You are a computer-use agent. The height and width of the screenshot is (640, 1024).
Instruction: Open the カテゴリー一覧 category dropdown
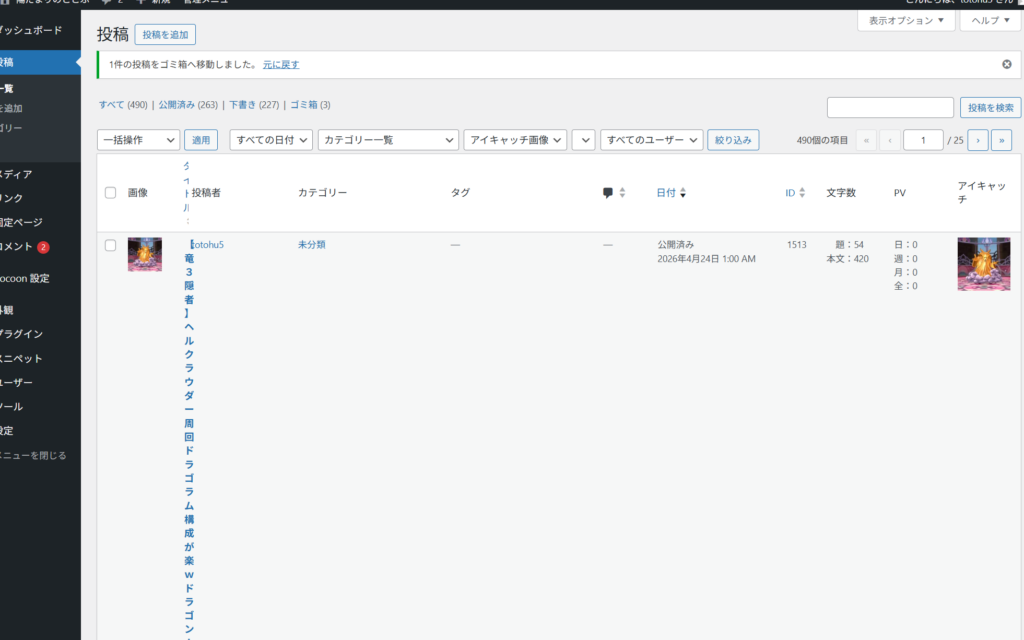(x=388, y=140)
